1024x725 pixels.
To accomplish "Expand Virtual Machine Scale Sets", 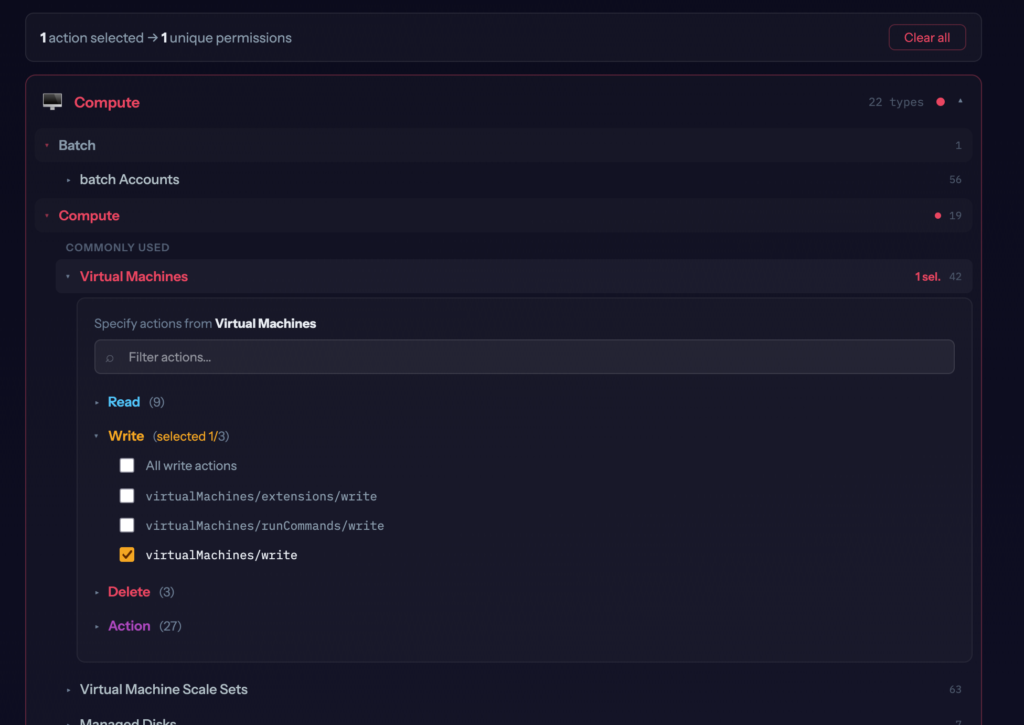I will tap(163, 690).
